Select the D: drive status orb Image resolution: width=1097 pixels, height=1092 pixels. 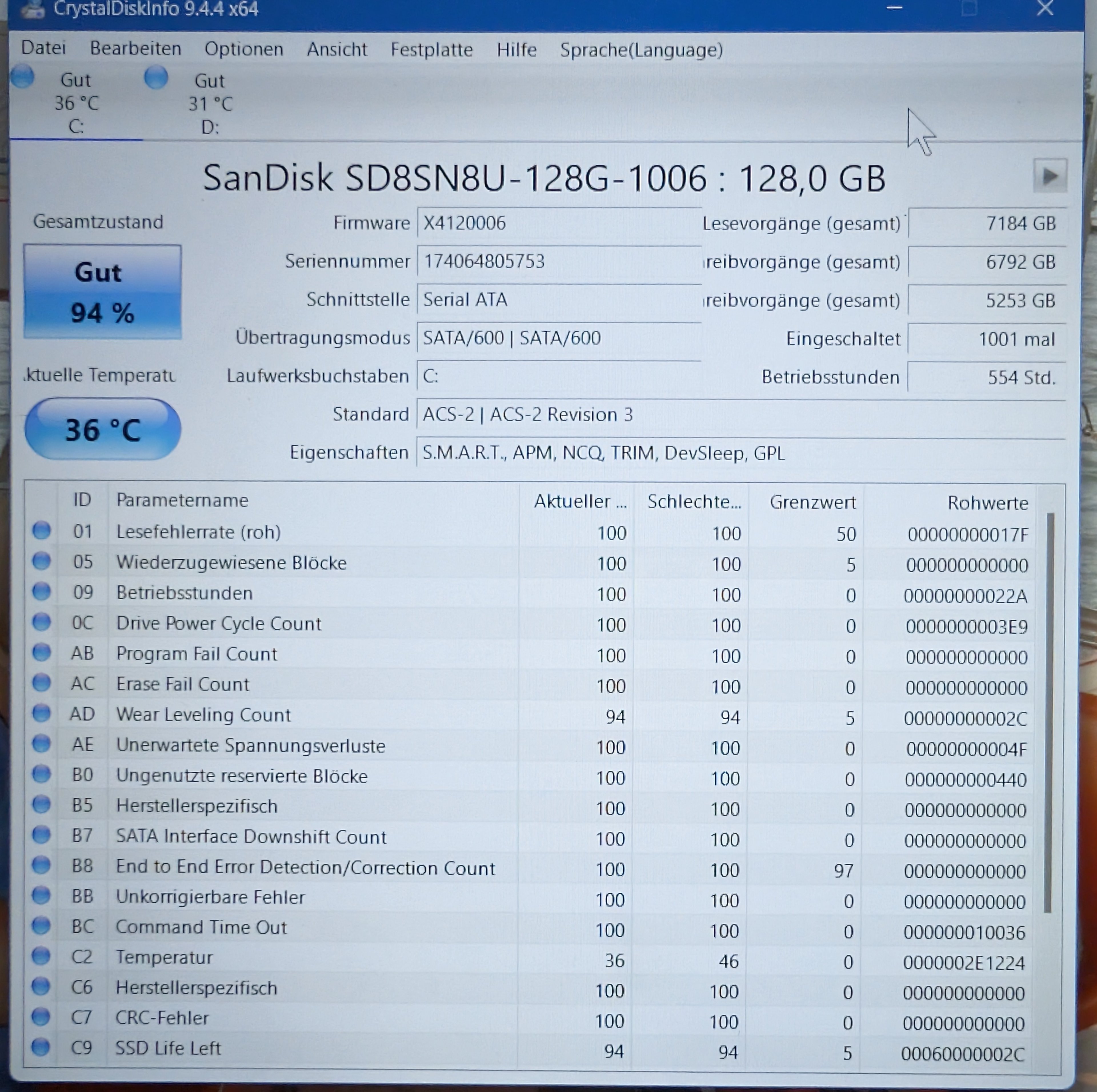coord(156,77)
